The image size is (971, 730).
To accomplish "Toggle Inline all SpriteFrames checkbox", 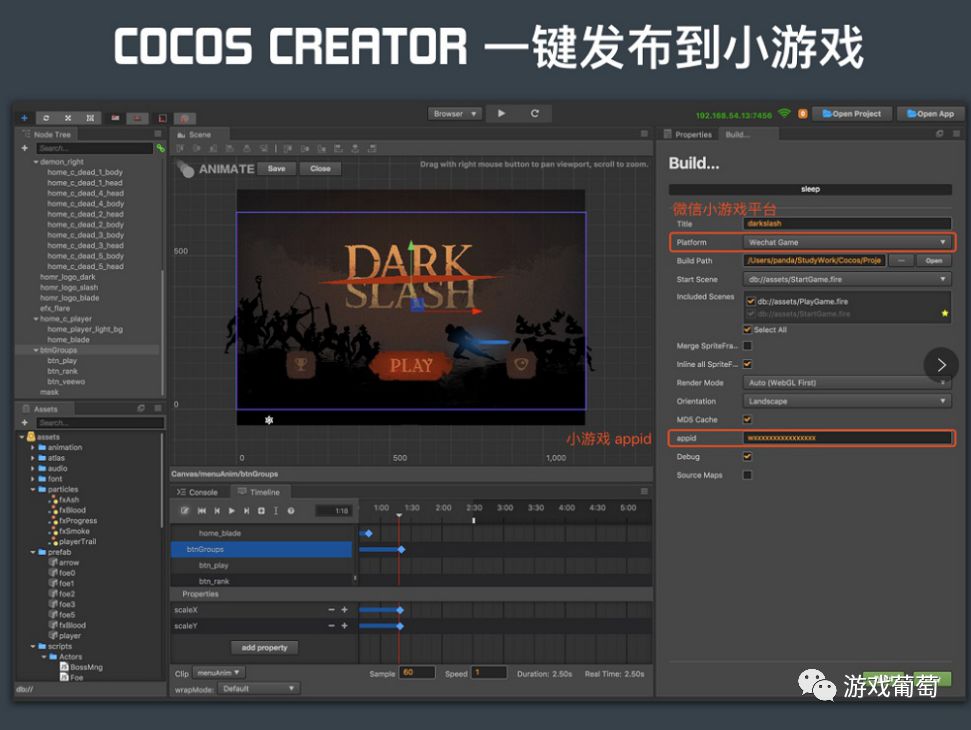I will 747,364.
